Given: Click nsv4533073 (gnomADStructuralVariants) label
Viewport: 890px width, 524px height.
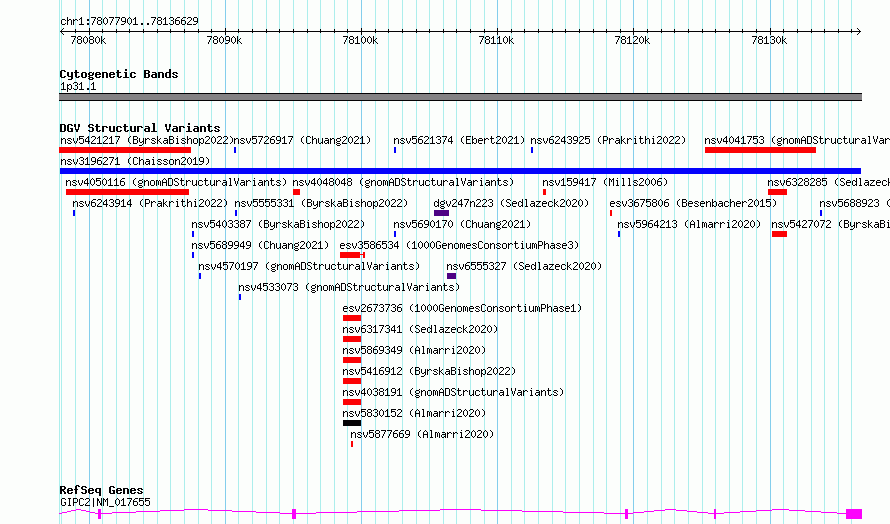Looking at the screenshot, I should tap(349, 287).
